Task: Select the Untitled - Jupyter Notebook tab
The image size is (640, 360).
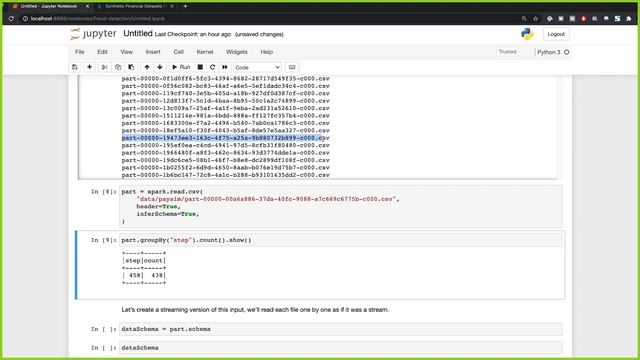Action: click(x=49, y=6)
